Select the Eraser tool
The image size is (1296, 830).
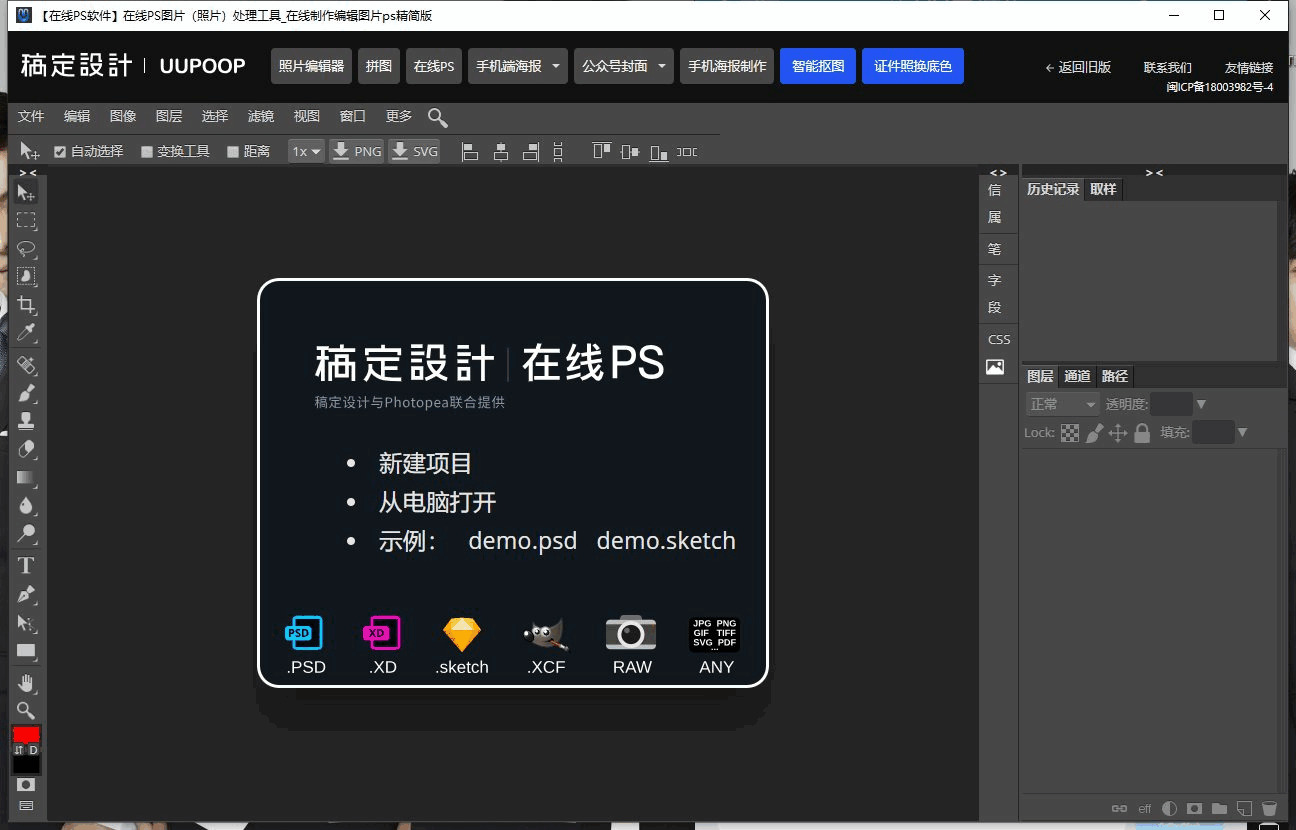26,449
